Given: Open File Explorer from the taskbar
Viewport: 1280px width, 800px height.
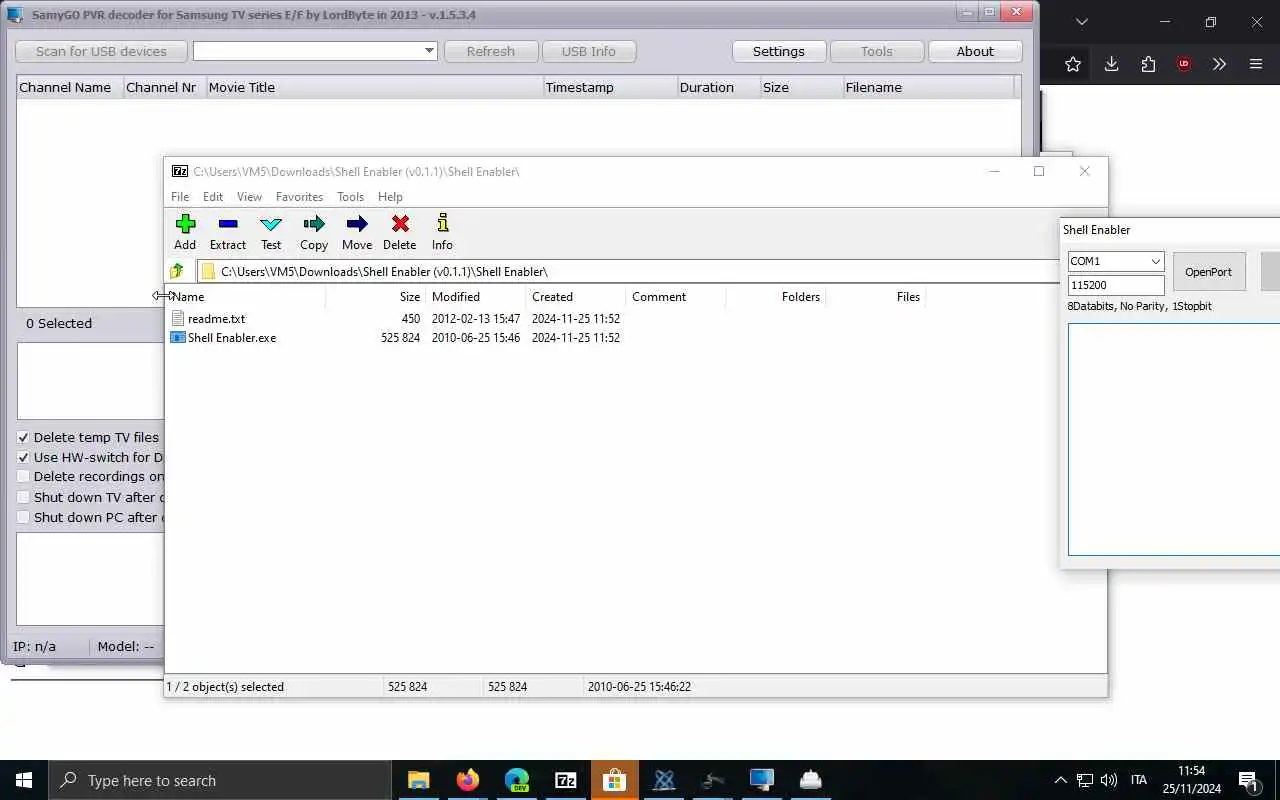Looking at the screenshot, I should click(418, 780).
